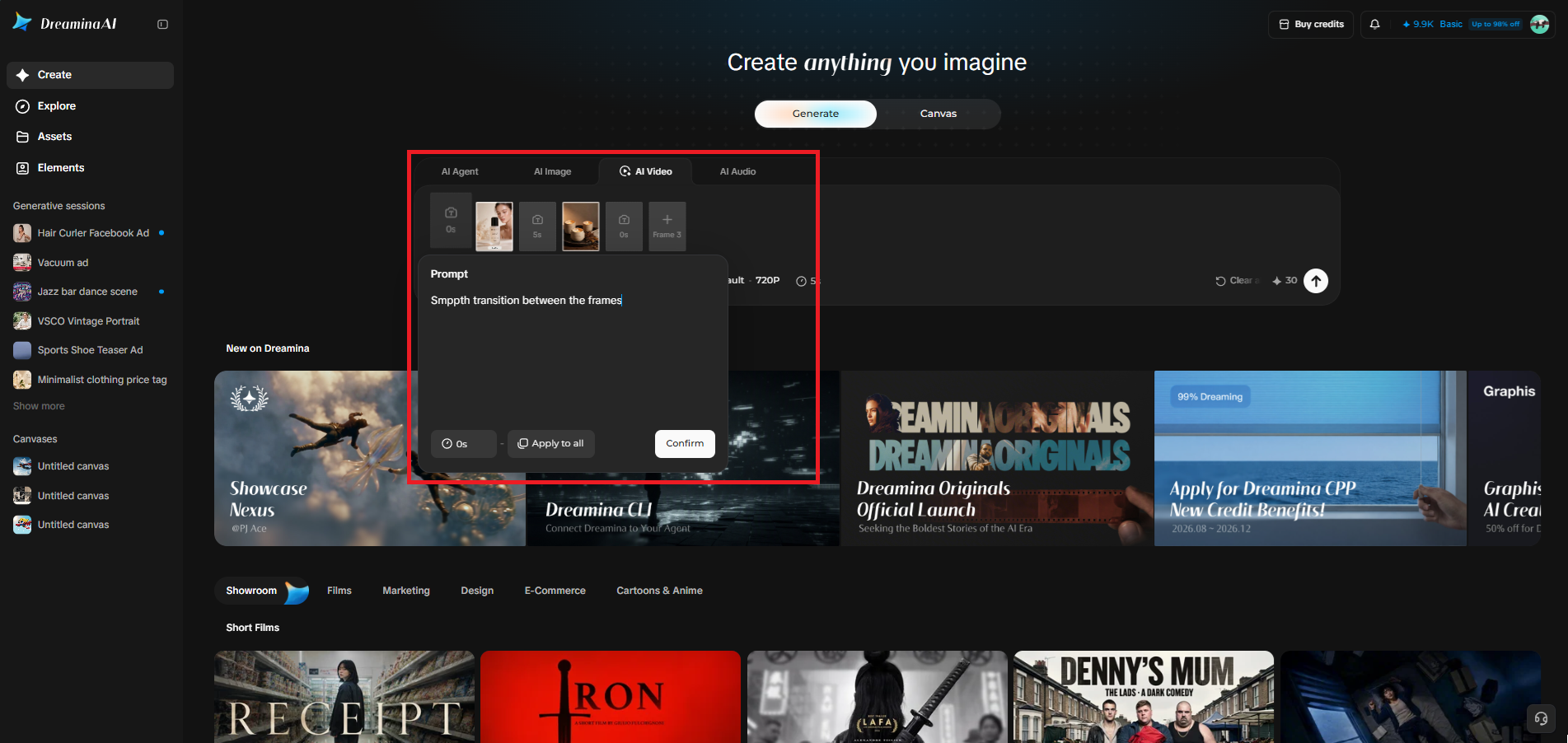
Task: Switch to AI Image tab
Action: tap(552, 171)
